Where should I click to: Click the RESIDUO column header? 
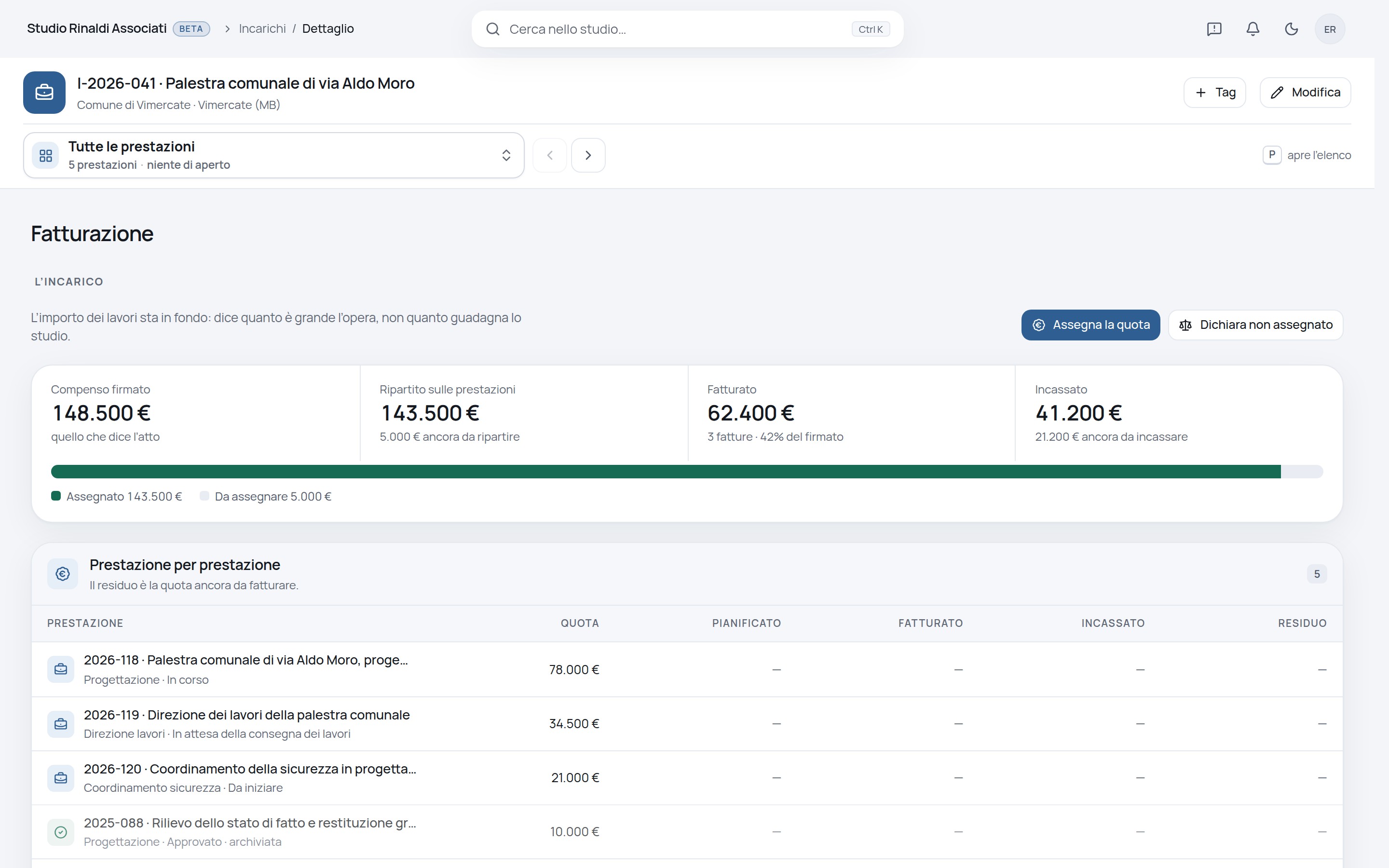1302,624
